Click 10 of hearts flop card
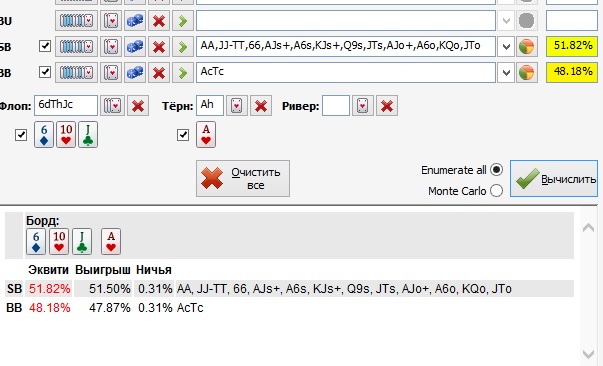This screenshot has width=603, height=366. click(x=66, y=135)
